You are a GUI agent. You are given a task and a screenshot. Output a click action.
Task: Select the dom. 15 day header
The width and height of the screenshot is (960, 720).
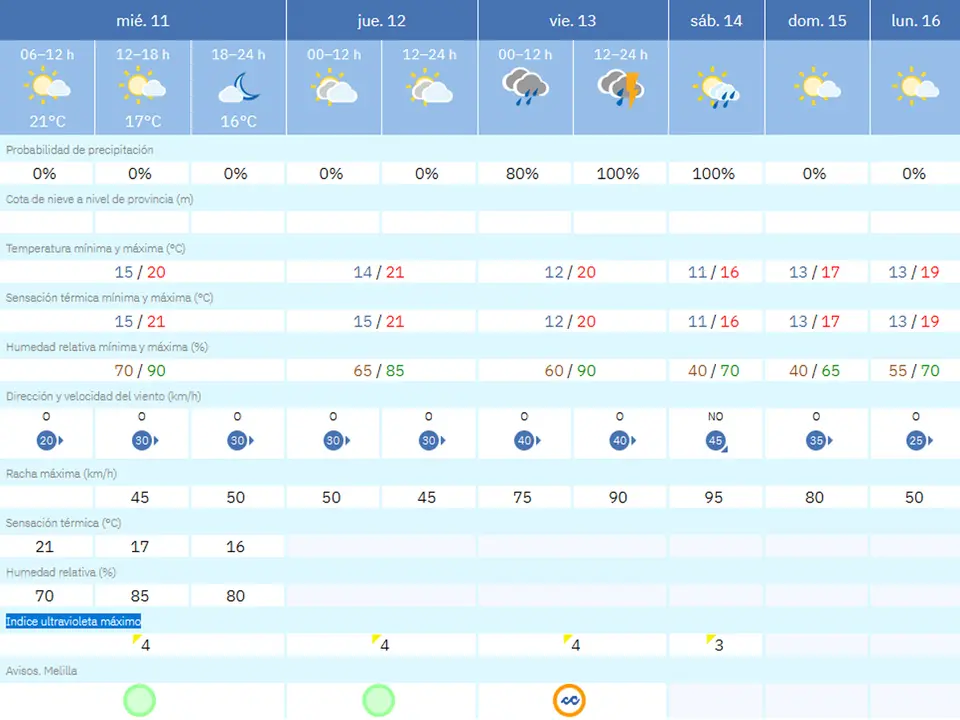click(x=817, y=20)
